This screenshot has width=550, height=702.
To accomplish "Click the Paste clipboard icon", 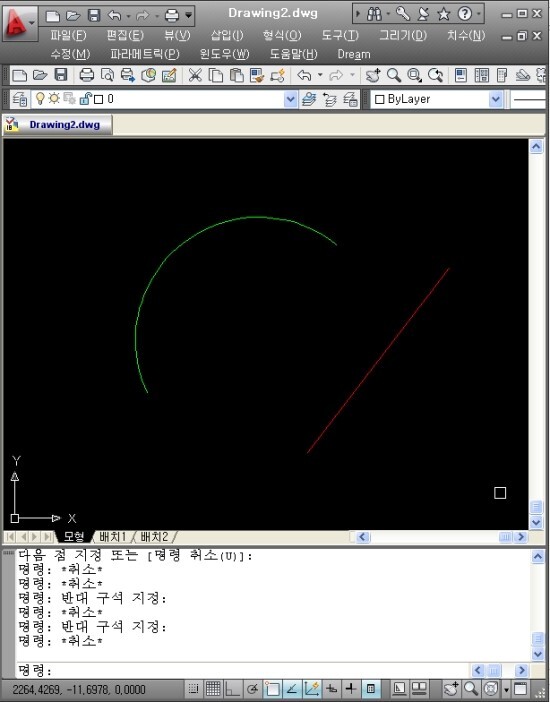I will click(x=236, y=75).
